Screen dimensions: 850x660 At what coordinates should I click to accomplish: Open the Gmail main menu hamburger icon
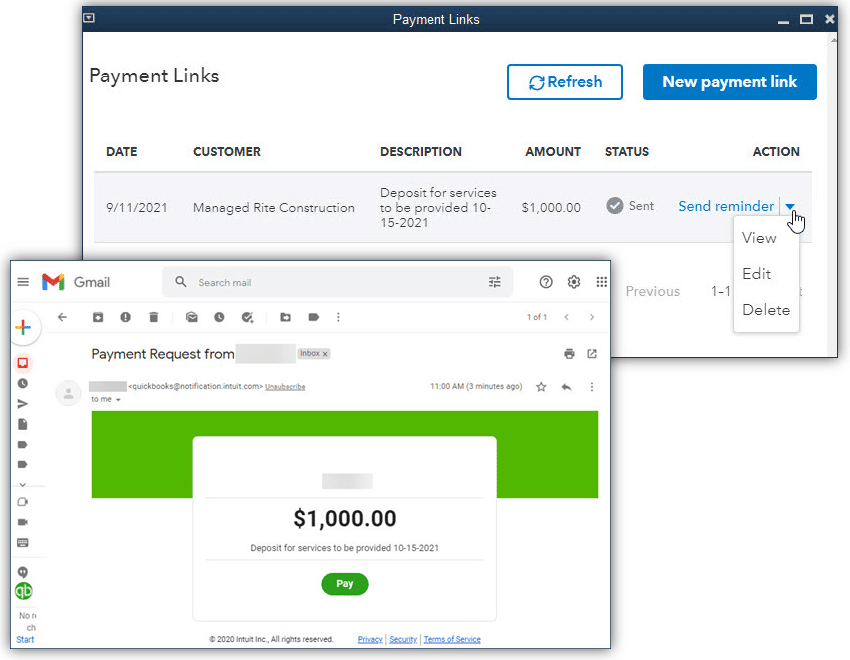click(x=23, y=282)
